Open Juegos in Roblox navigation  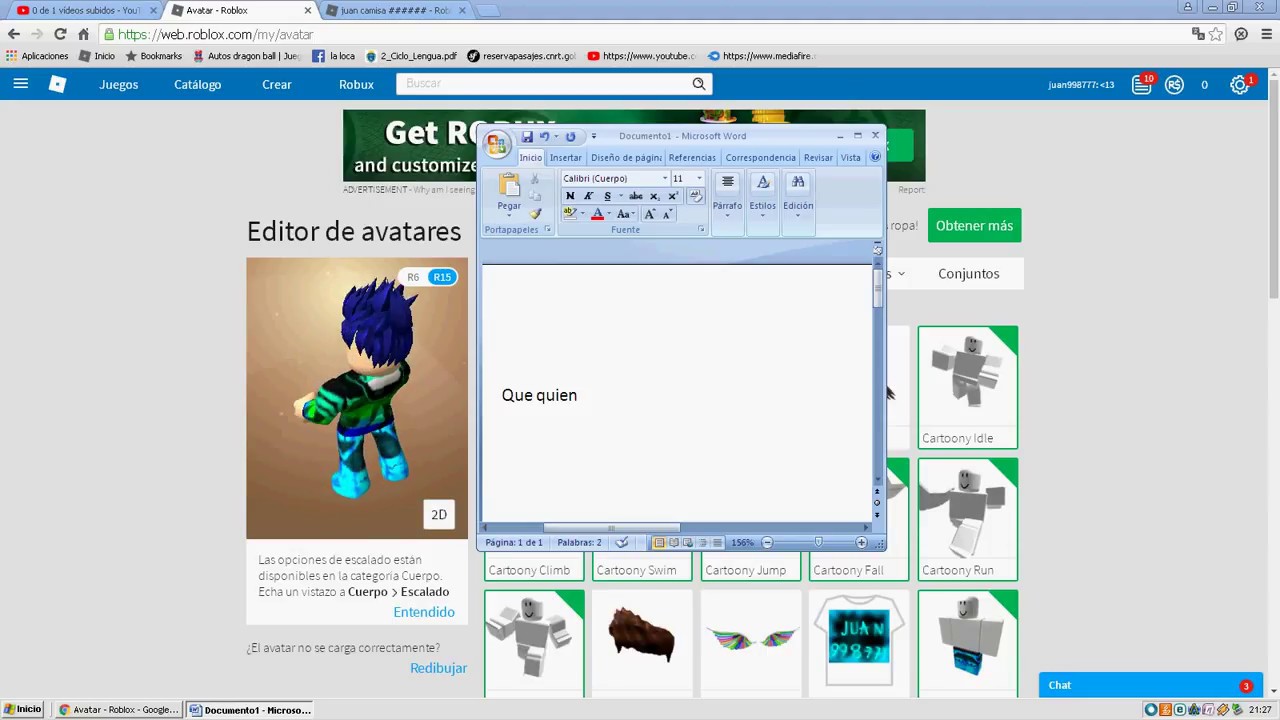coord(119,85)
